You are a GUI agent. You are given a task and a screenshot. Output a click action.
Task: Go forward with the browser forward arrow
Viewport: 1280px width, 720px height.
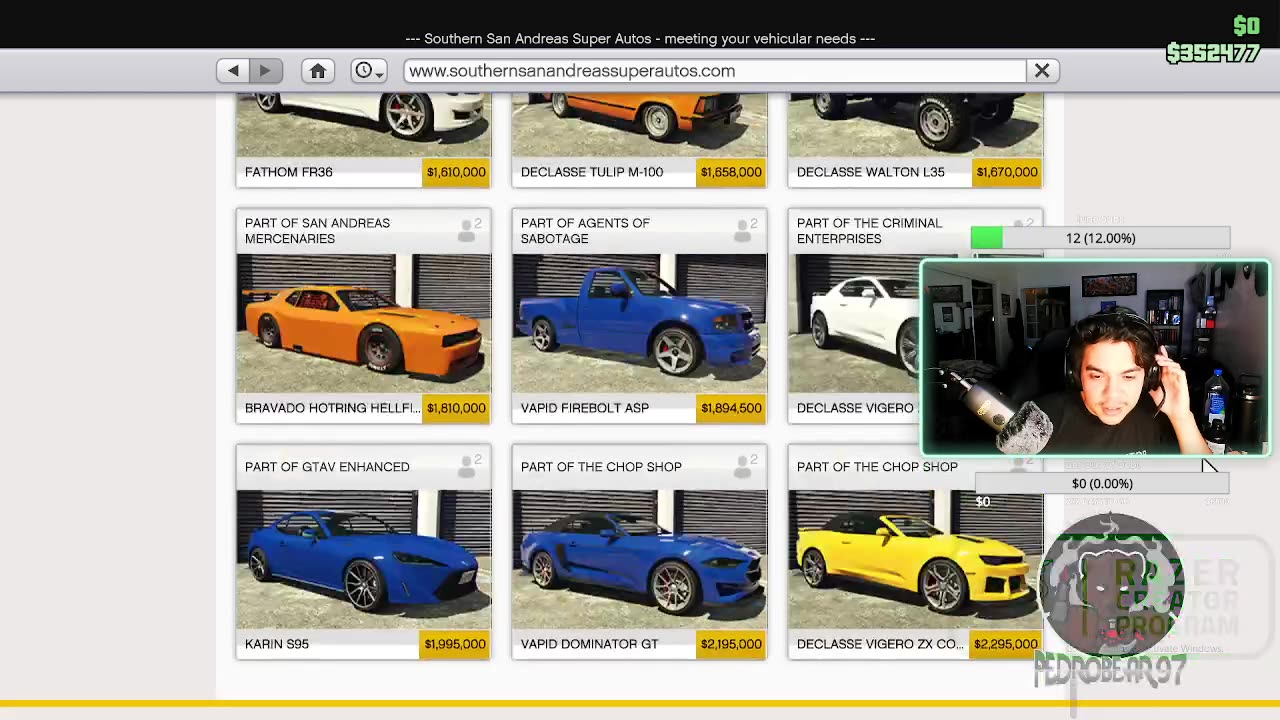click(x=265, y=71)
